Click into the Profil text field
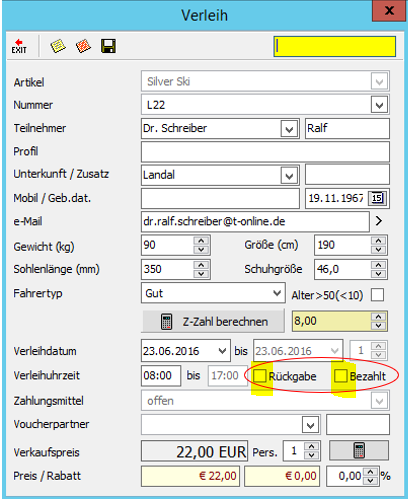The height and width of the screenshot is (504, 410). click(265, 152)
